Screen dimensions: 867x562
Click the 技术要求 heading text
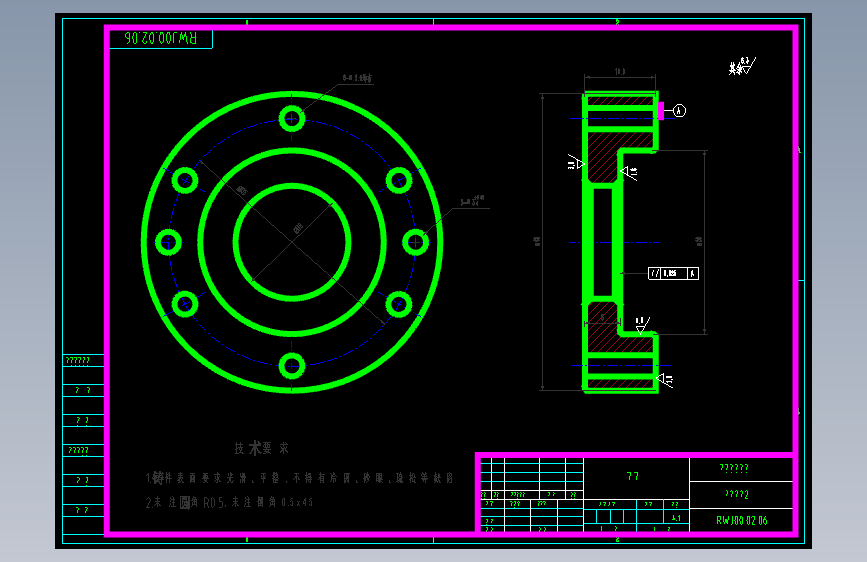262,448
